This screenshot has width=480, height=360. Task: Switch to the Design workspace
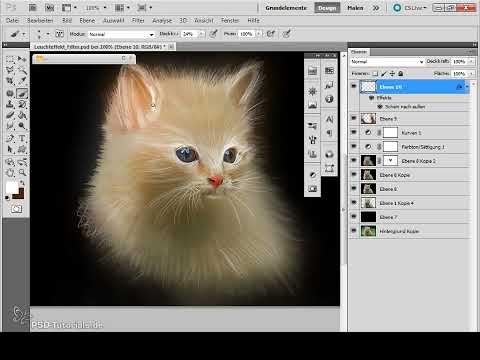click(327, 8)
